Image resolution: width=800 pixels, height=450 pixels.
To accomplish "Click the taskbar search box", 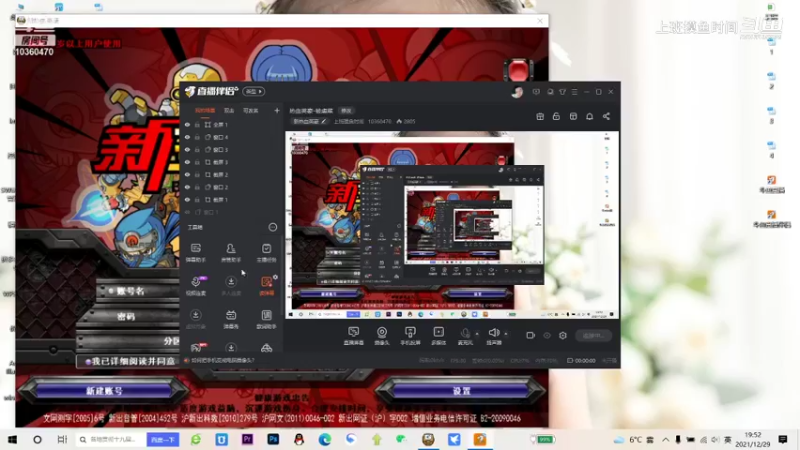I will tap(109, 439).
